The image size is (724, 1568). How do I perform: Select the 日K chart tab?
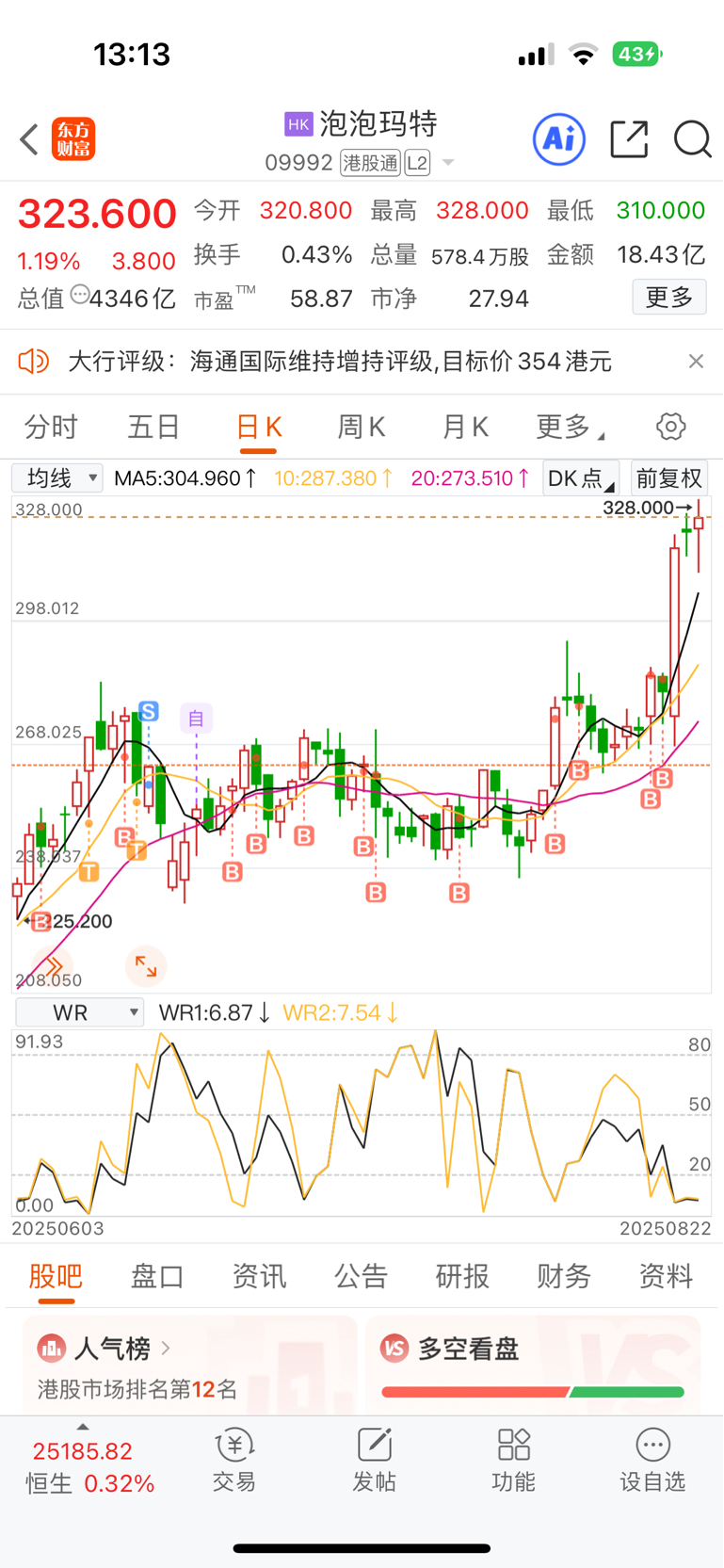(x=258, y=427)
